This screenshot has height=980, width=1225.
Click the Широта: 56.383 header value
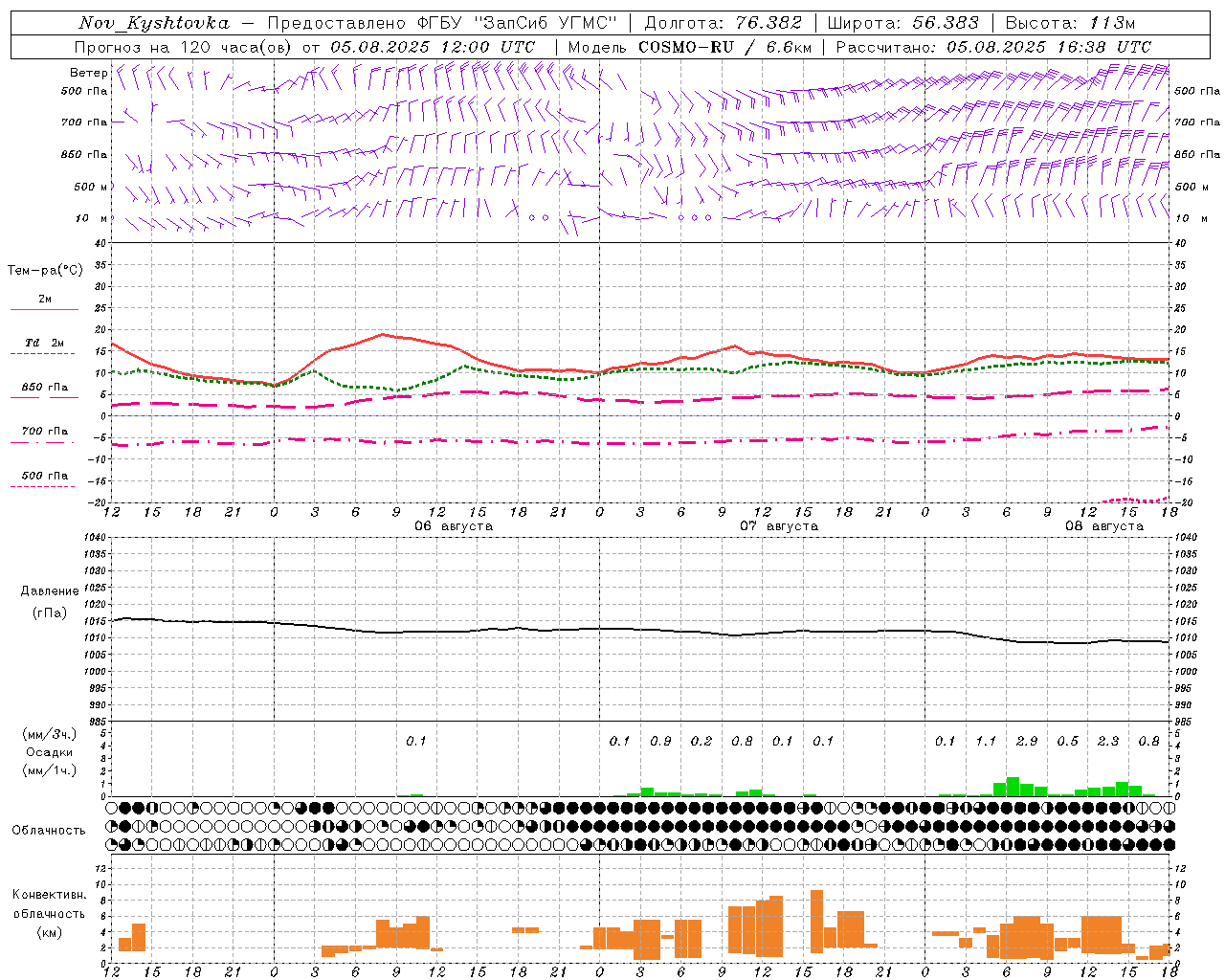pyautogui.click(x=902, y=23)
